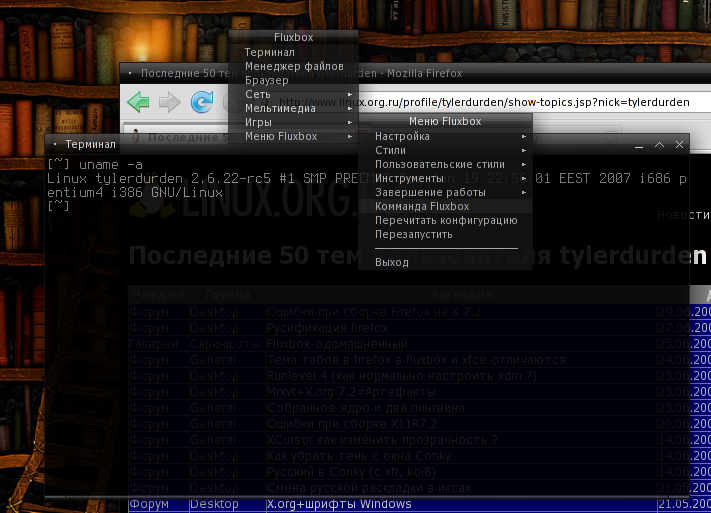This screenshot has width=711, height=513.
Task: Expand the Мельтимедиа submenu
Action: coord(293,108)
